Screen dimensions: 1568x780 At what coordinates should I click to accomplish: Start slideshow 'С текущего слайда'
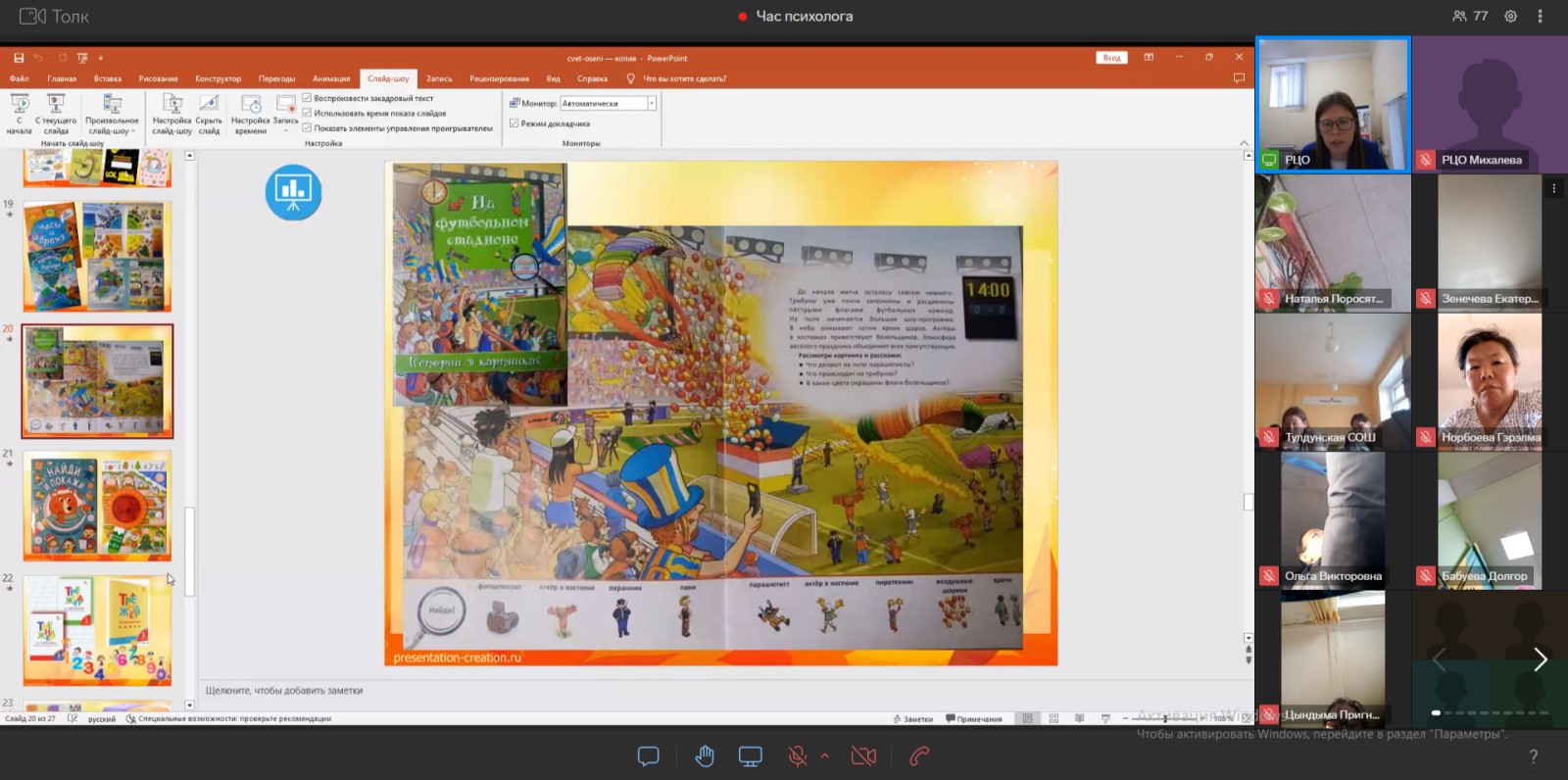(x=56, y=115)
